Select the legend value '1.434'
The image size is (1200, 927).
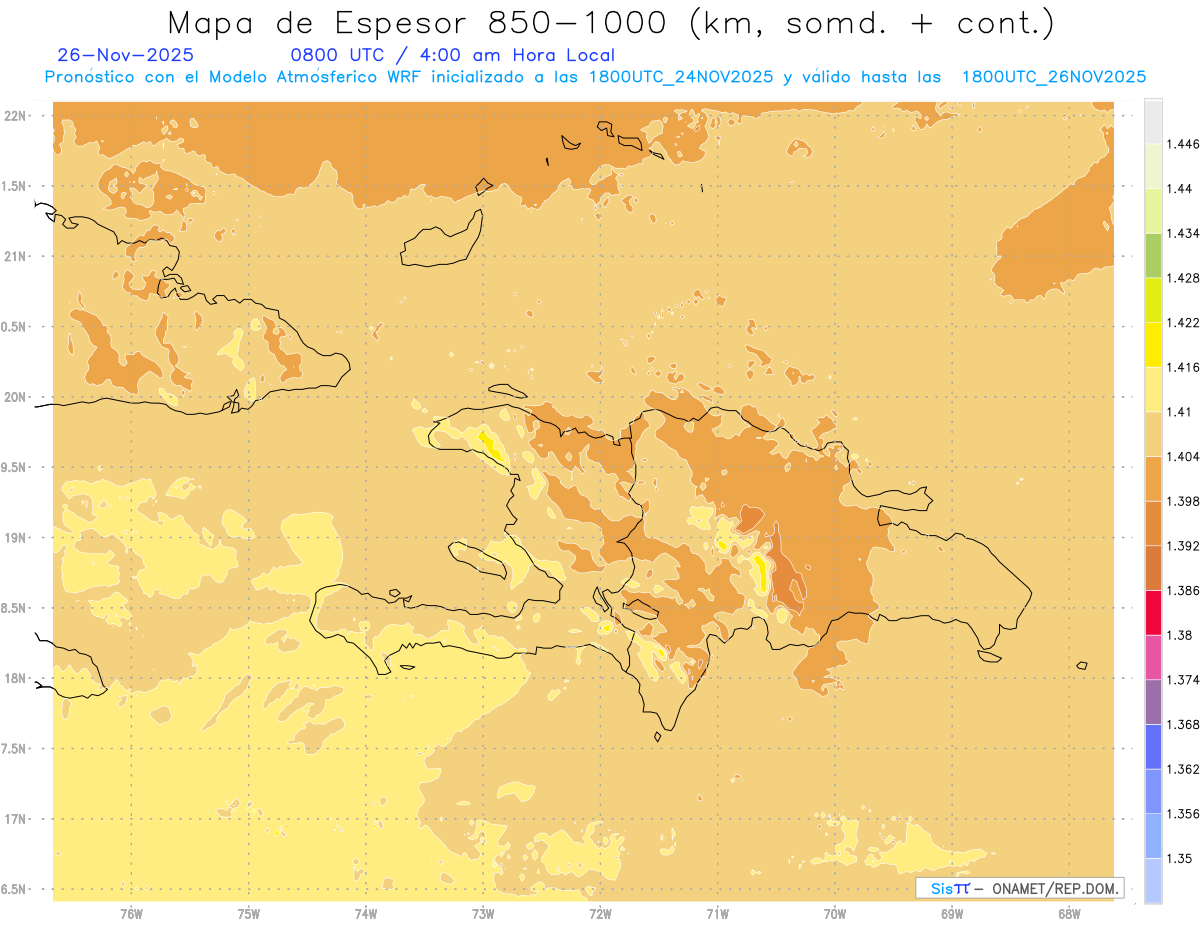pyautogui.click(x=1183, y=234)
